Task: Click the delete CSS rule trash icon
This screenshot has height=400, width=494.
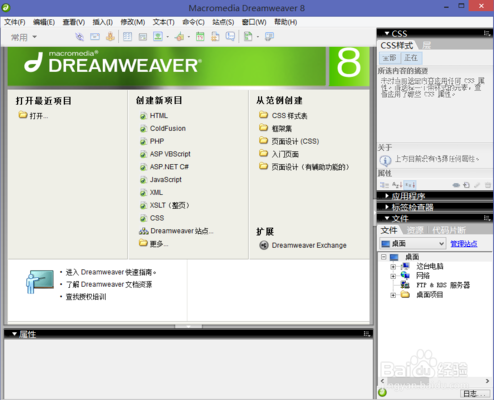Action: pos(487,185)
